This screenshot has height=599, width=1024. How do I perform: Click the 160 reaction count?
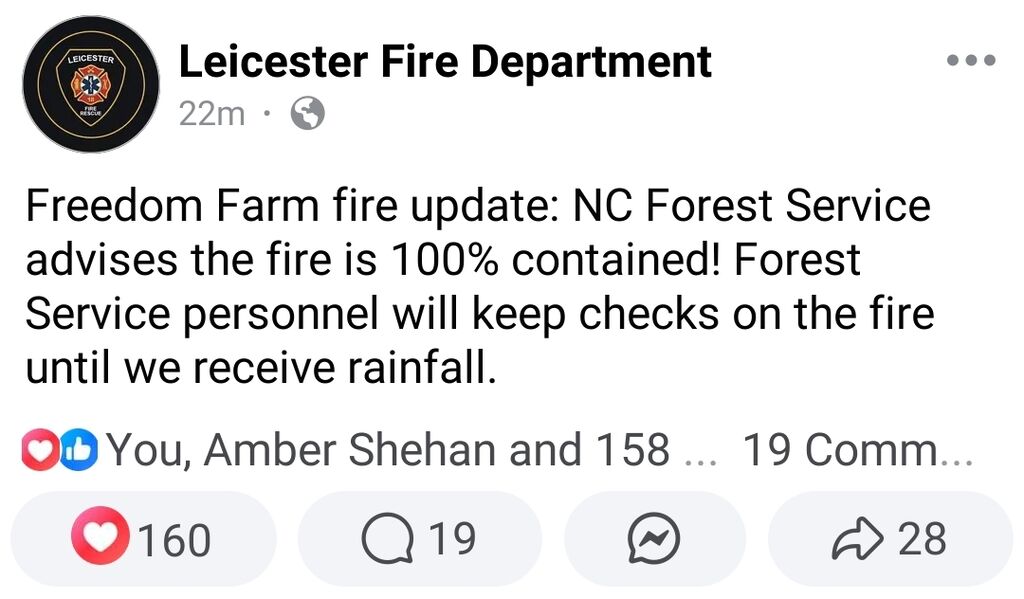point(174,540)
